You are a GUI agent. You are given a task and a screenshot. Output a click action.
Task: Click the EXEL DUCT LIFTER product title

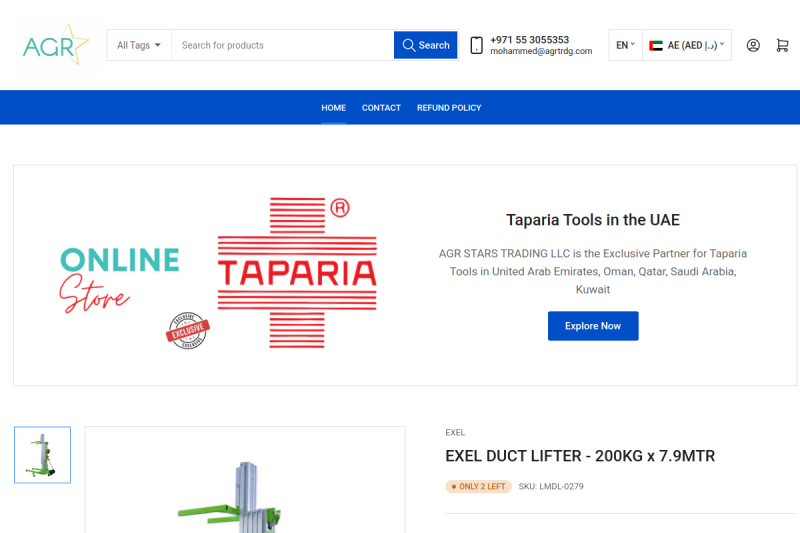[580, 456]
